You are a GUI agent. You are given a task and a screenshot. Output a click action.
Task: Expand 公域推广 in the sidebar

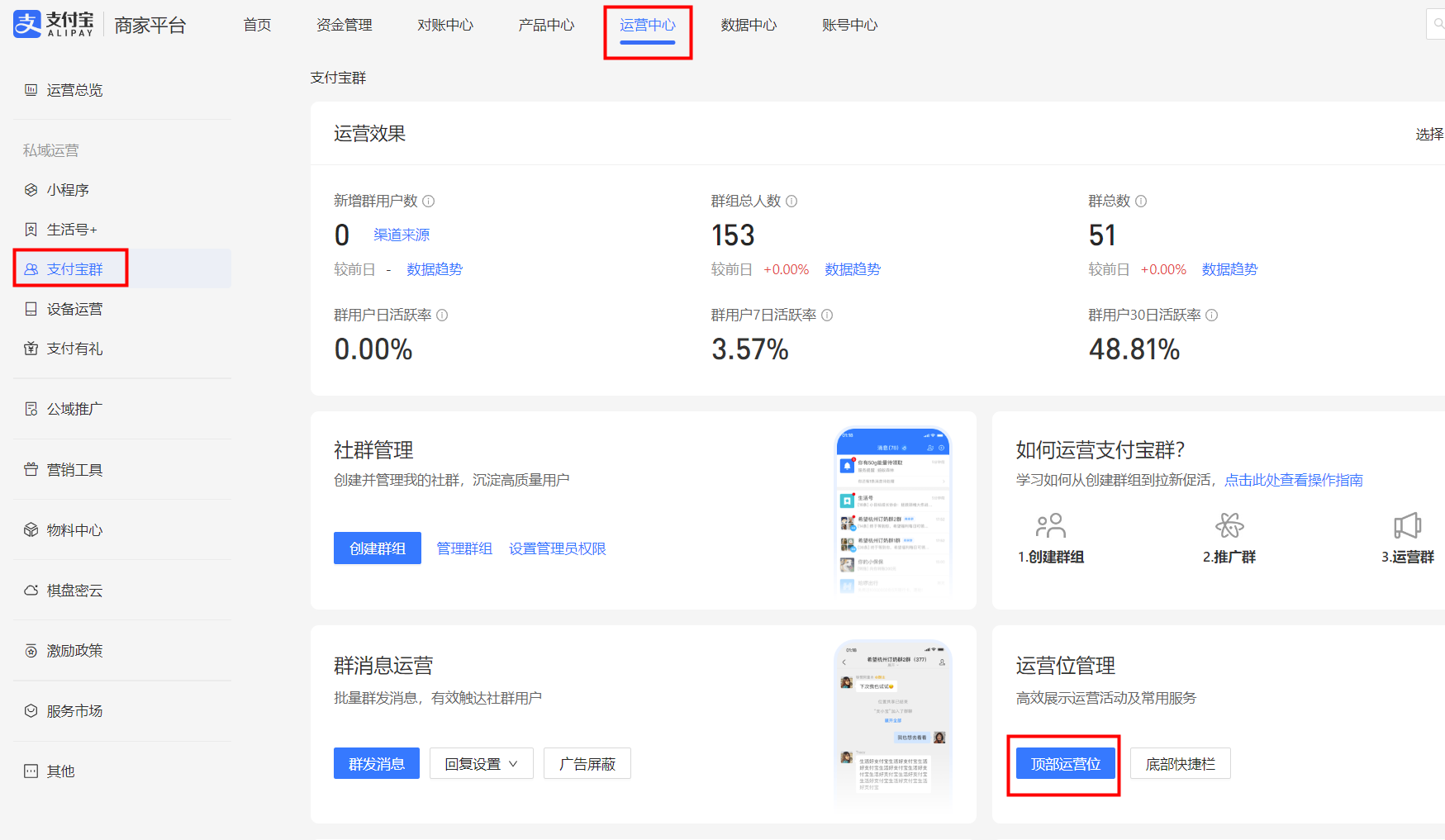coord(74,409)
